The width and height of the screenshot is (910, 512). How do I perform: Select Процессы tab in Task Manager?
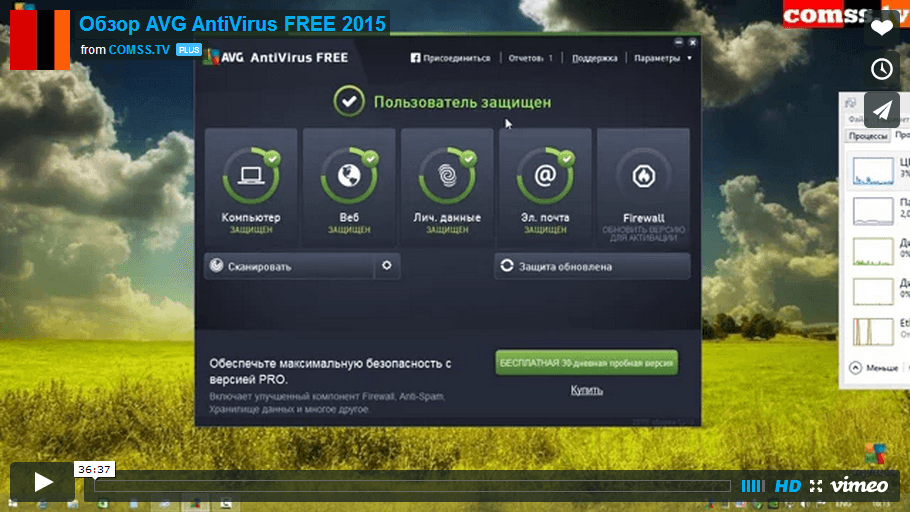pyautogui.click(x=868, y=136)
